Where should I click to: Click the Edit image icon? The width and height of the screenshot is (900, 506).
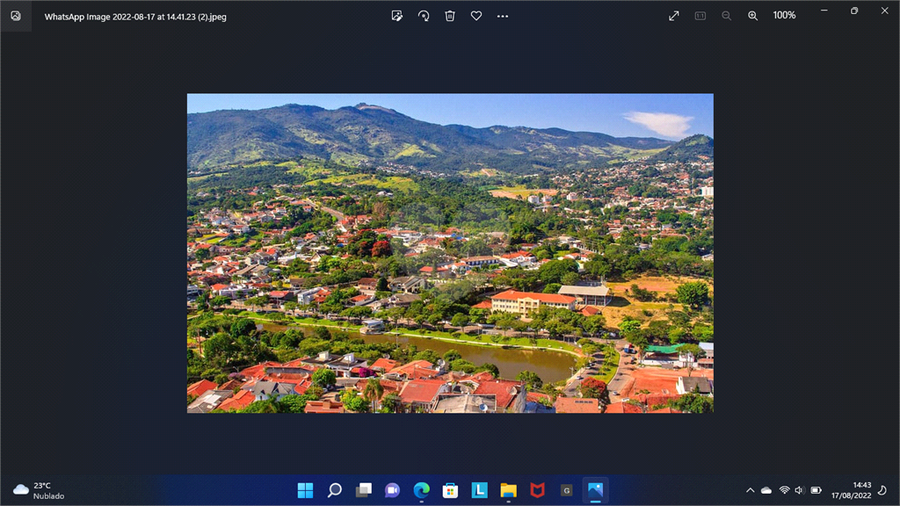[397, 16]
